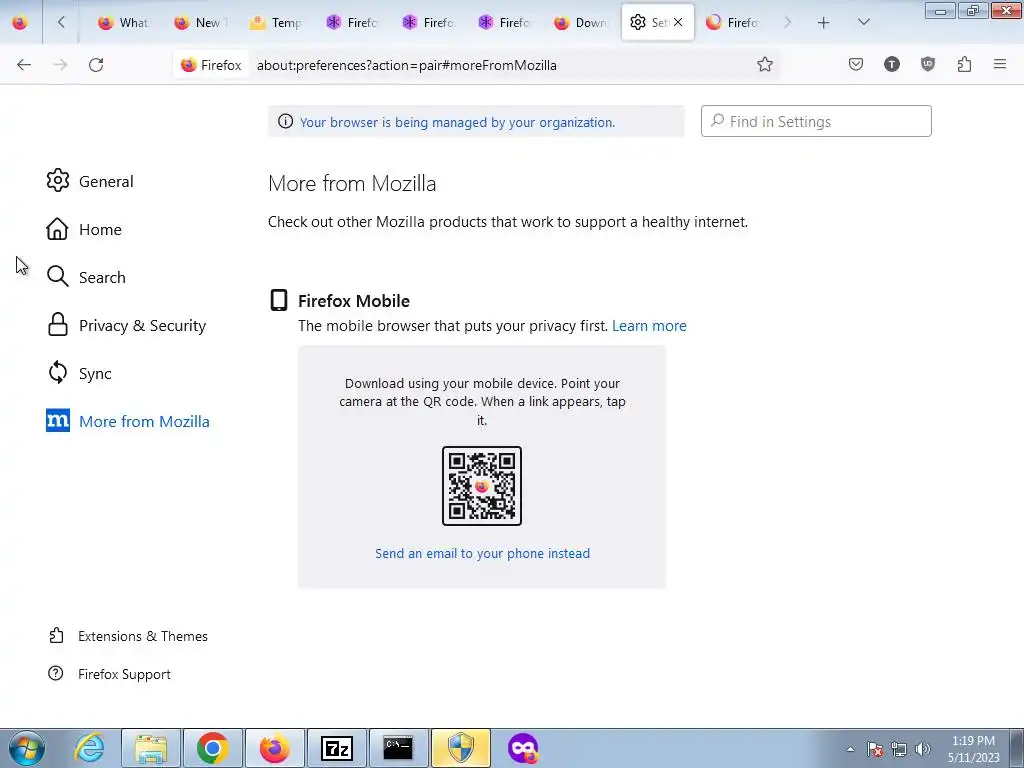Click the Firefox Mobile phone icon
The width and height of the screenshot is (1024, 768).
click(x=279, y=300)
